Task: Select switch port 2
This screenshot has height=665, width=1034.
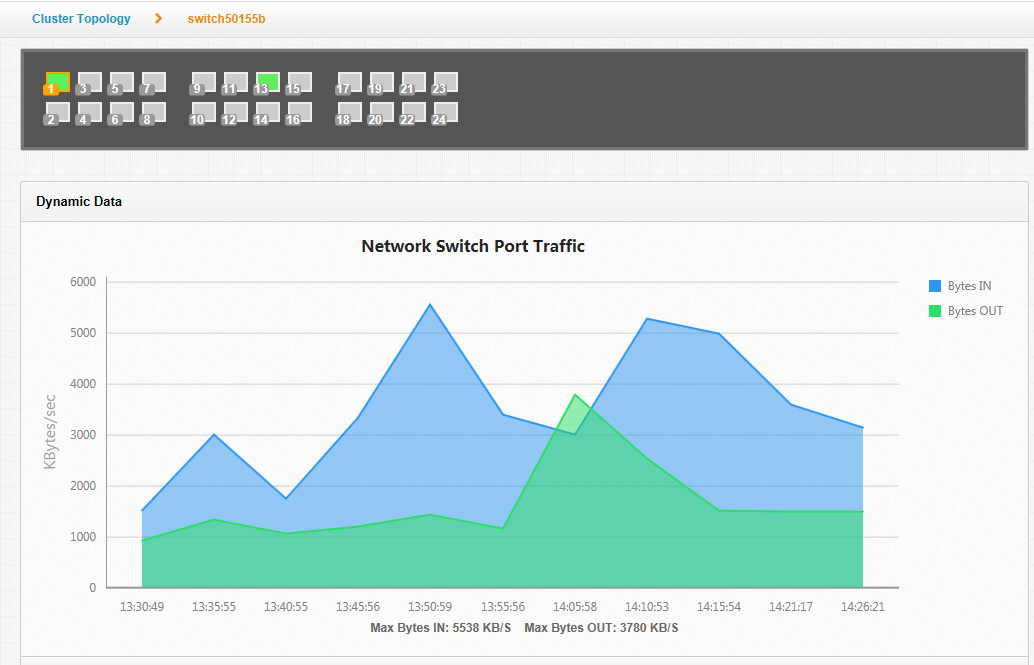Action: click(57, 113)
